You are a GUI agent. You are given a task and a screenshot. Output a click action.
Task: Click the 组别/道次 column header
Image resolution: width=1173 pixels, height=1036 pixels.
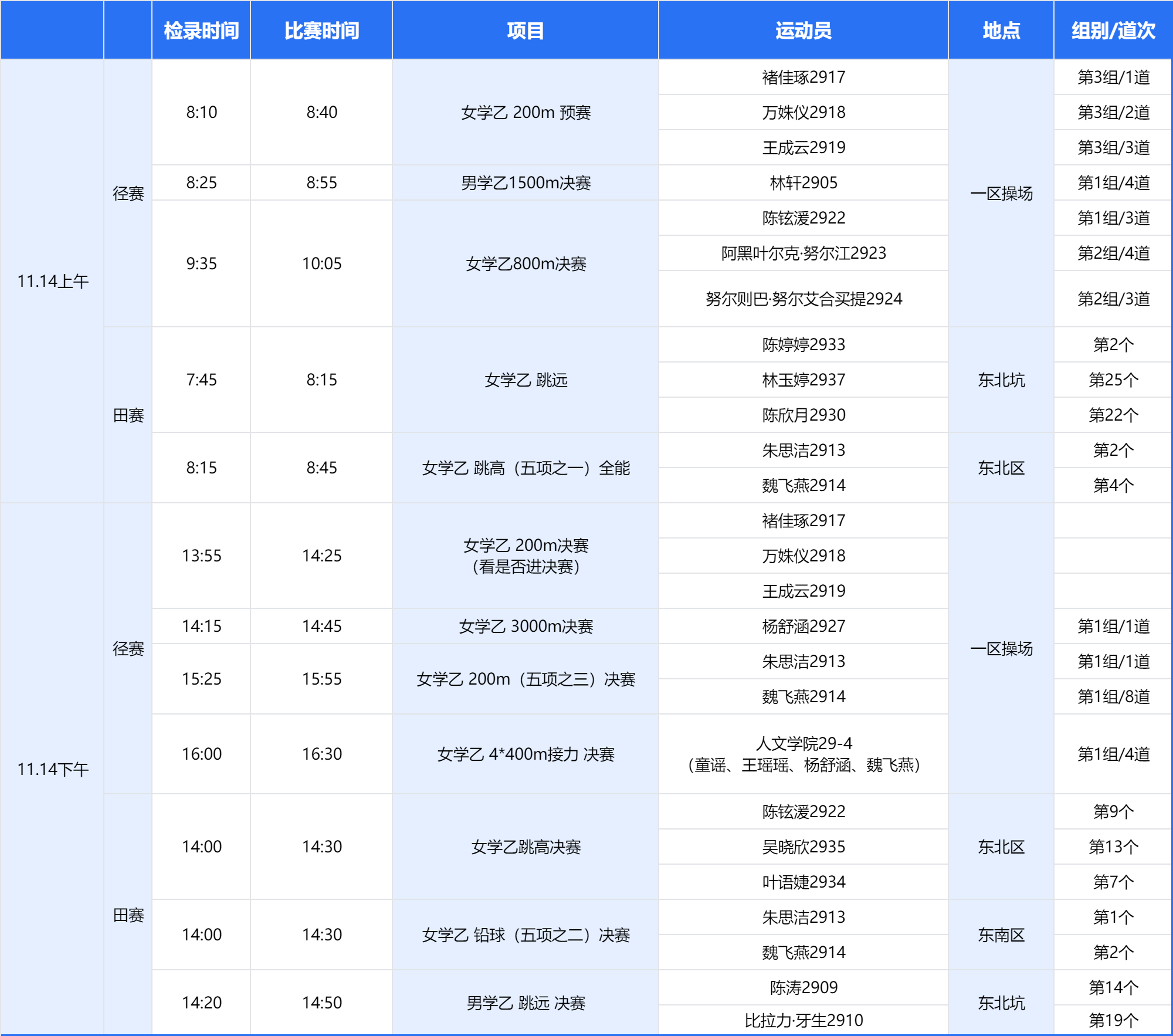pyautogui.click(x=1113, y=31)
